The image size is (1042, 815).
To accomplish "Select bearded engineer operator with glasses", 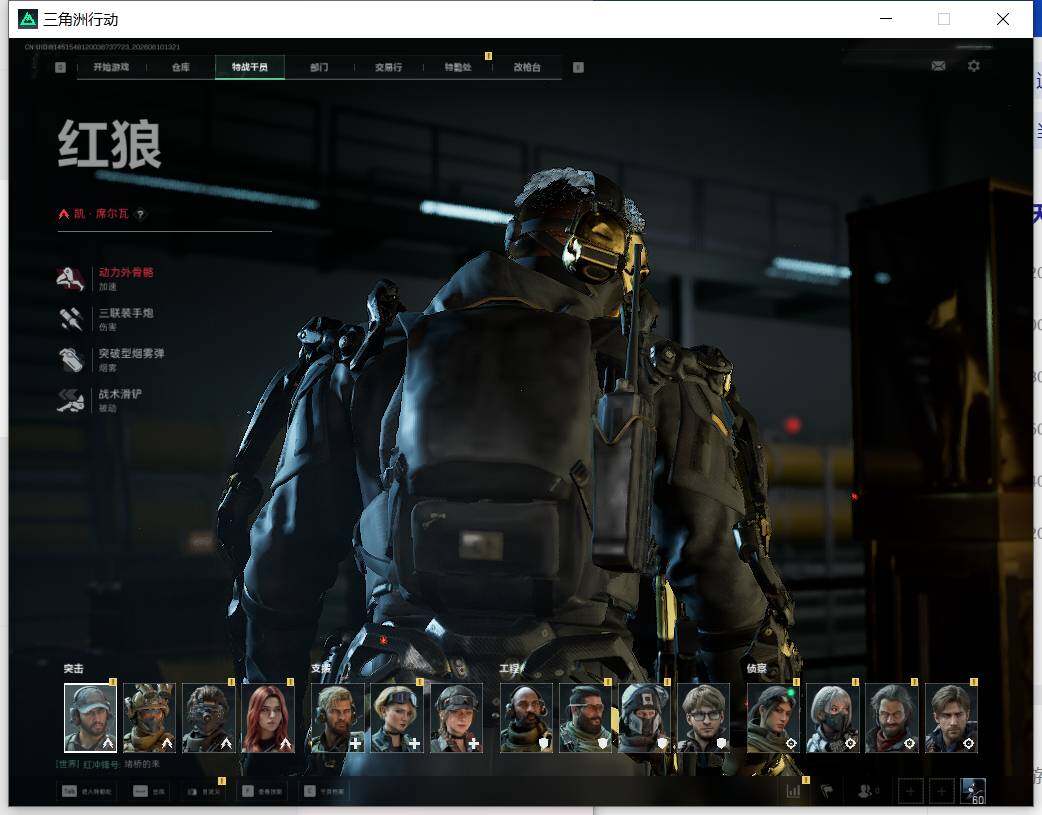I will tap(585, 718).
